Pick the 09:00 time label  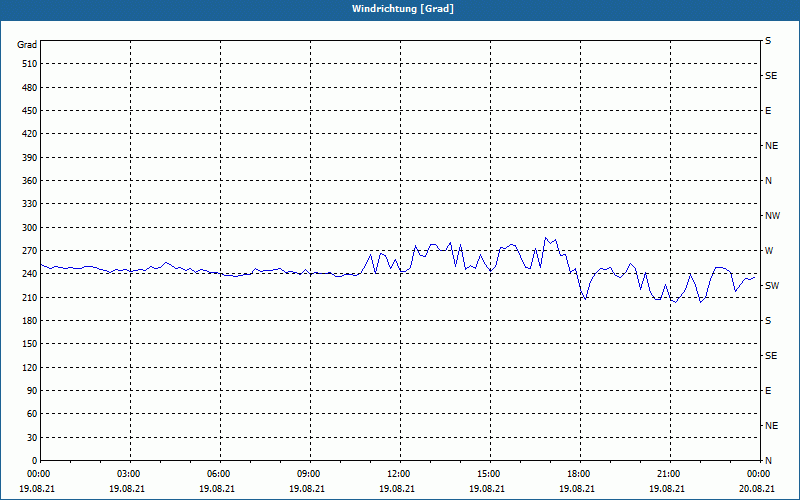click(307, 474)
